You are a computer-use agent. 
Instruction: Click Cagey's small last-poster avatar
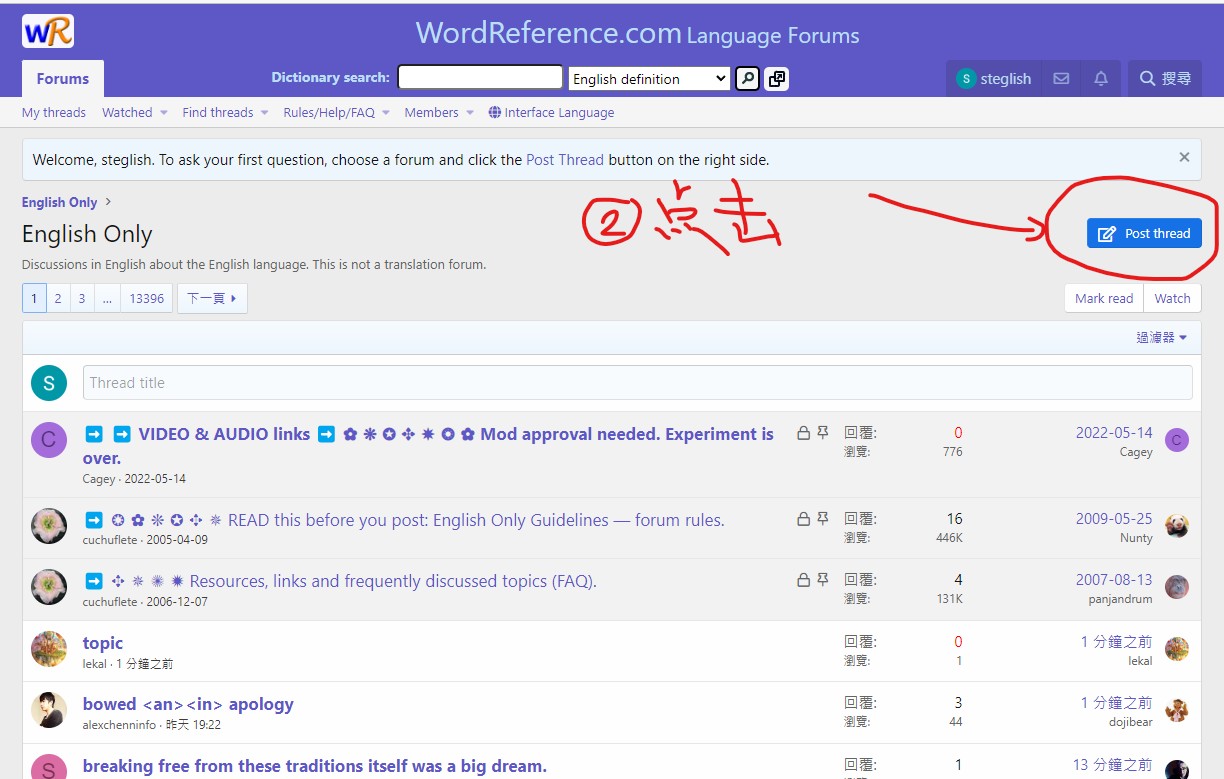(x=1177, y=440)
